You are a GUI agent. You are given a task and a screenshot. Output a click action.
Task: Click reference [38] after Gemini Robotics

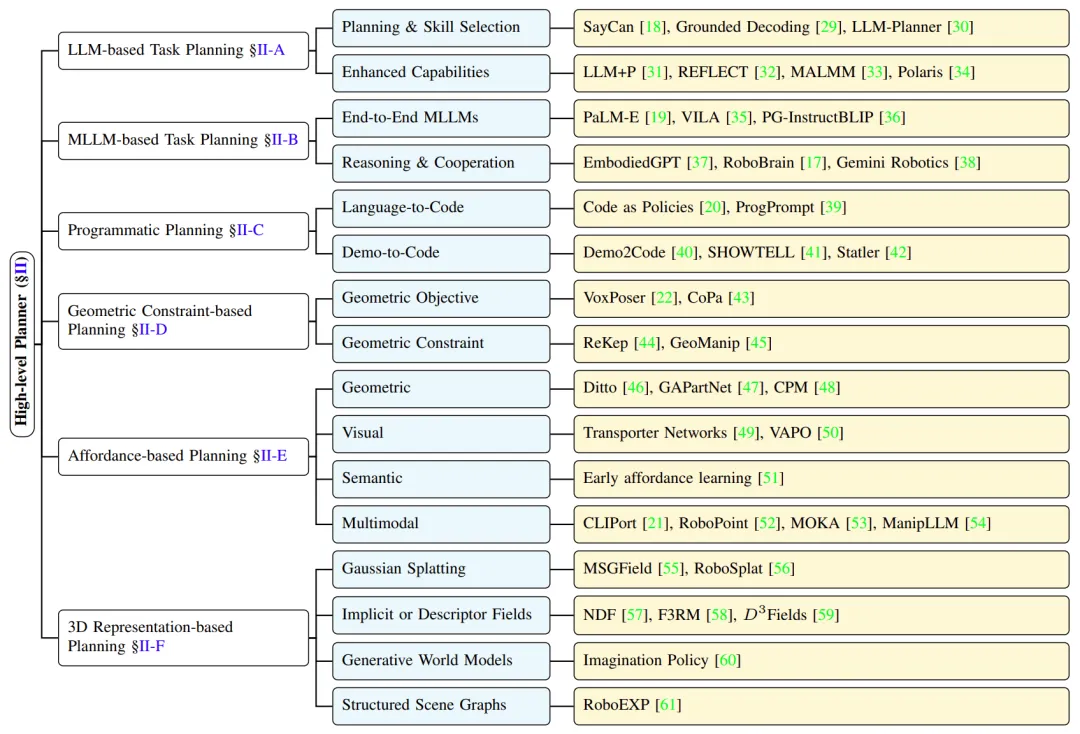968,163
